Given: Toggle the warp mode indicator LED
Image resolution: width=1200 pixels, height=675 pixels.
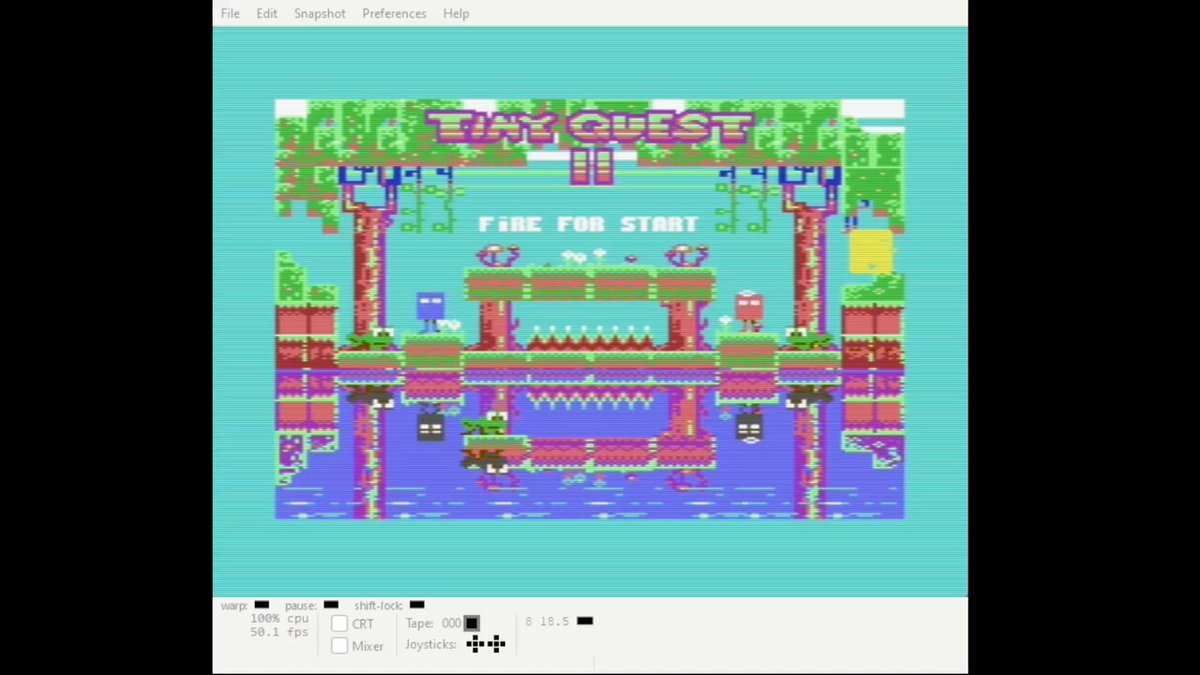Looking at the screenshot, I should click(x=262, y=605).
